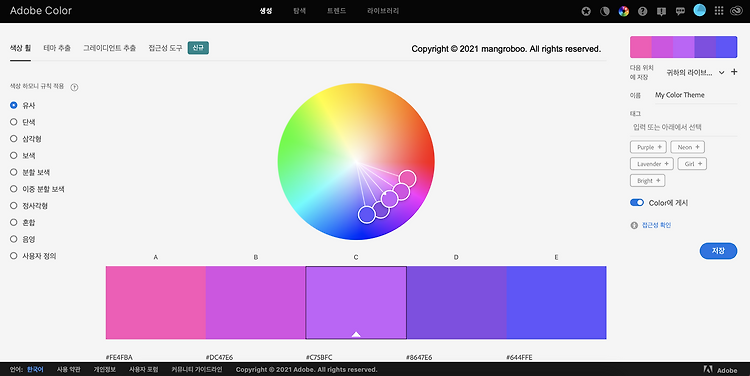
Task: Select the blue-violet swatch E
Action: [556, 302]
